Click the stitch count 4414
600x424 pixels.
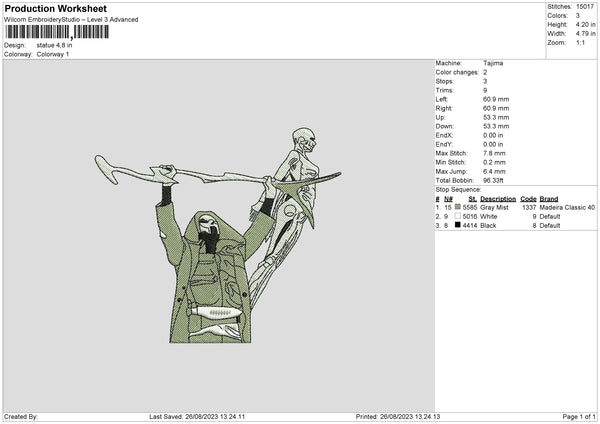point(470,226)
